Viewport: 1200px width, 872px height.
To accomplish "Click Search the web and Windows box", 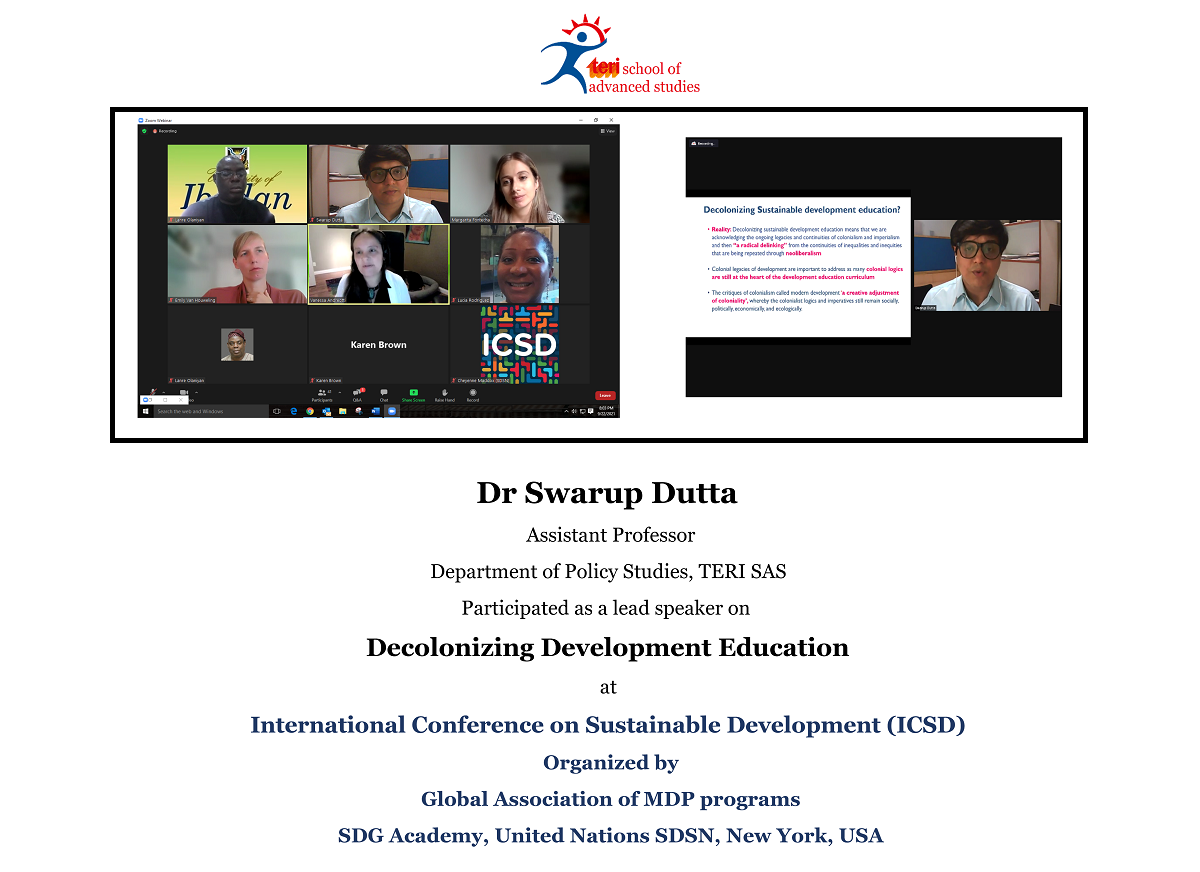I will [211, 411].
